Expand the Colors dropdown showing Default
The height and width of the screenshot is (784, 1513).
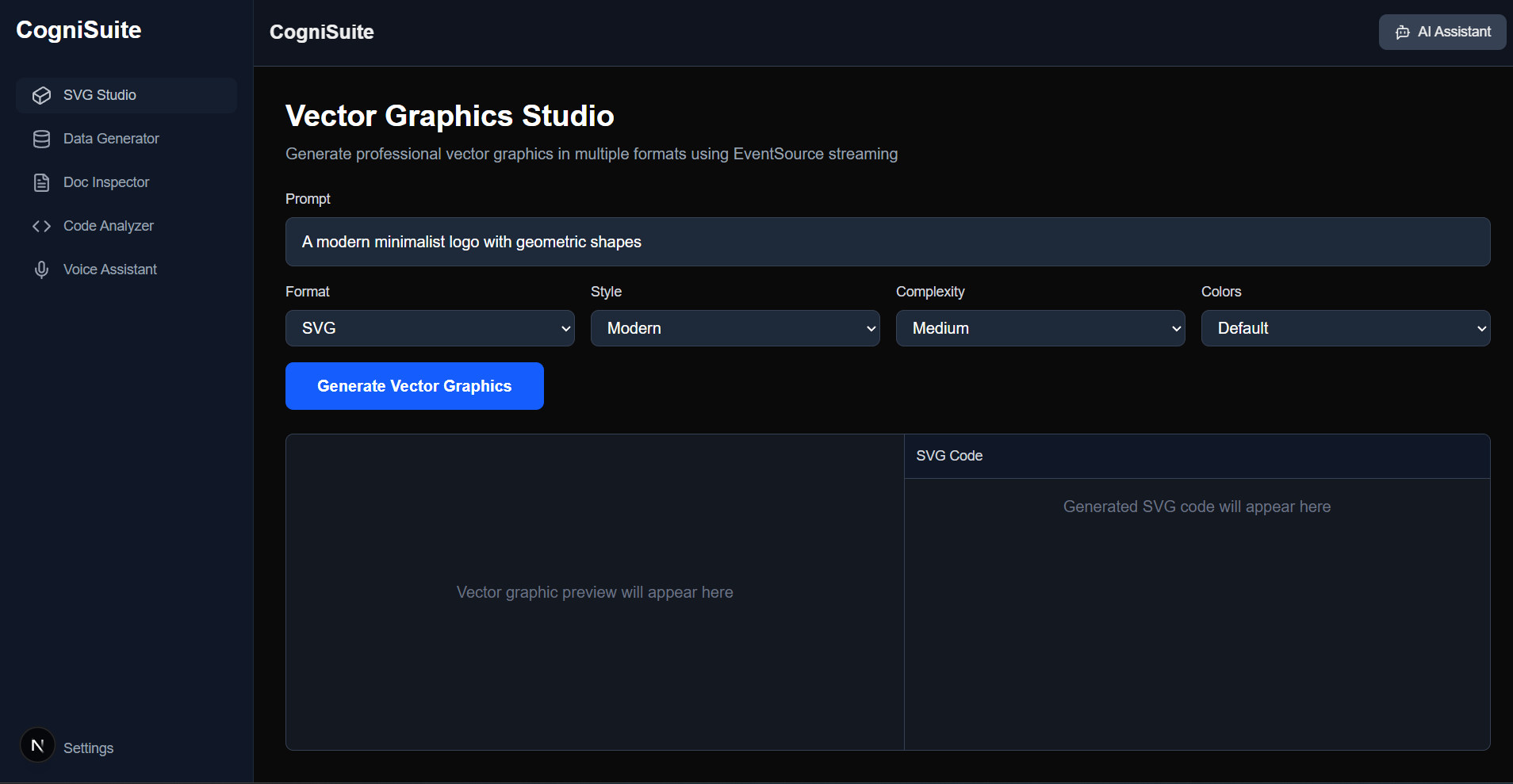click(1346, 328)
